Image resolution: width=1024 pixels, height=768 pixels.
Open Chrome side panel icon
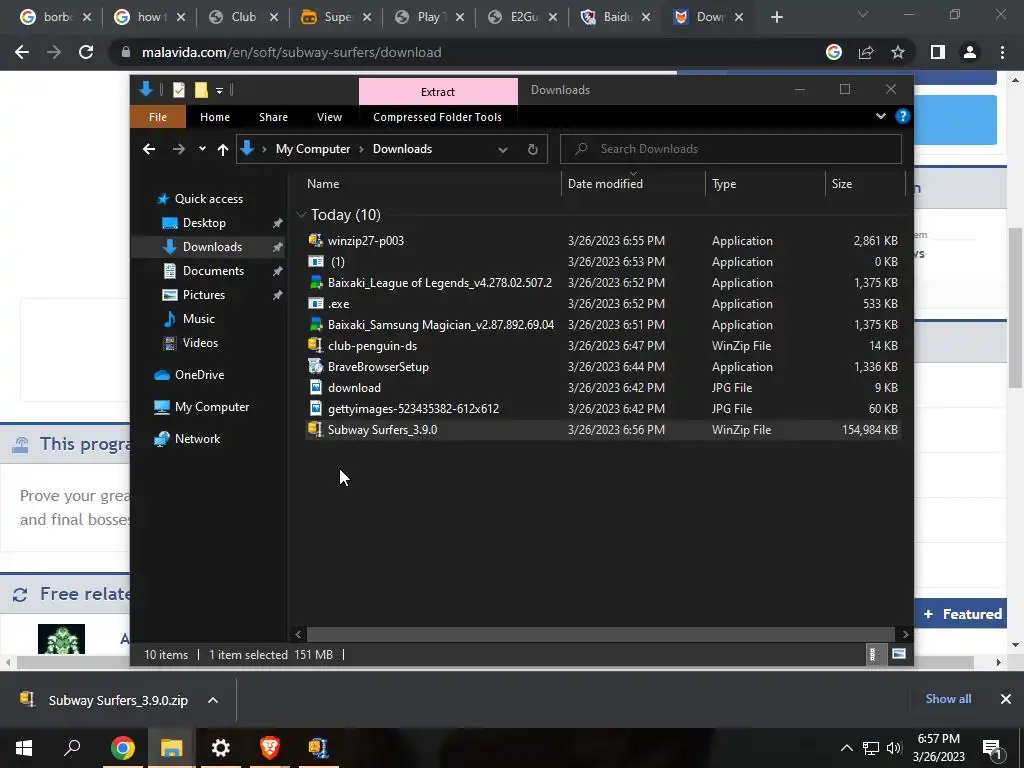click(938, 52)
